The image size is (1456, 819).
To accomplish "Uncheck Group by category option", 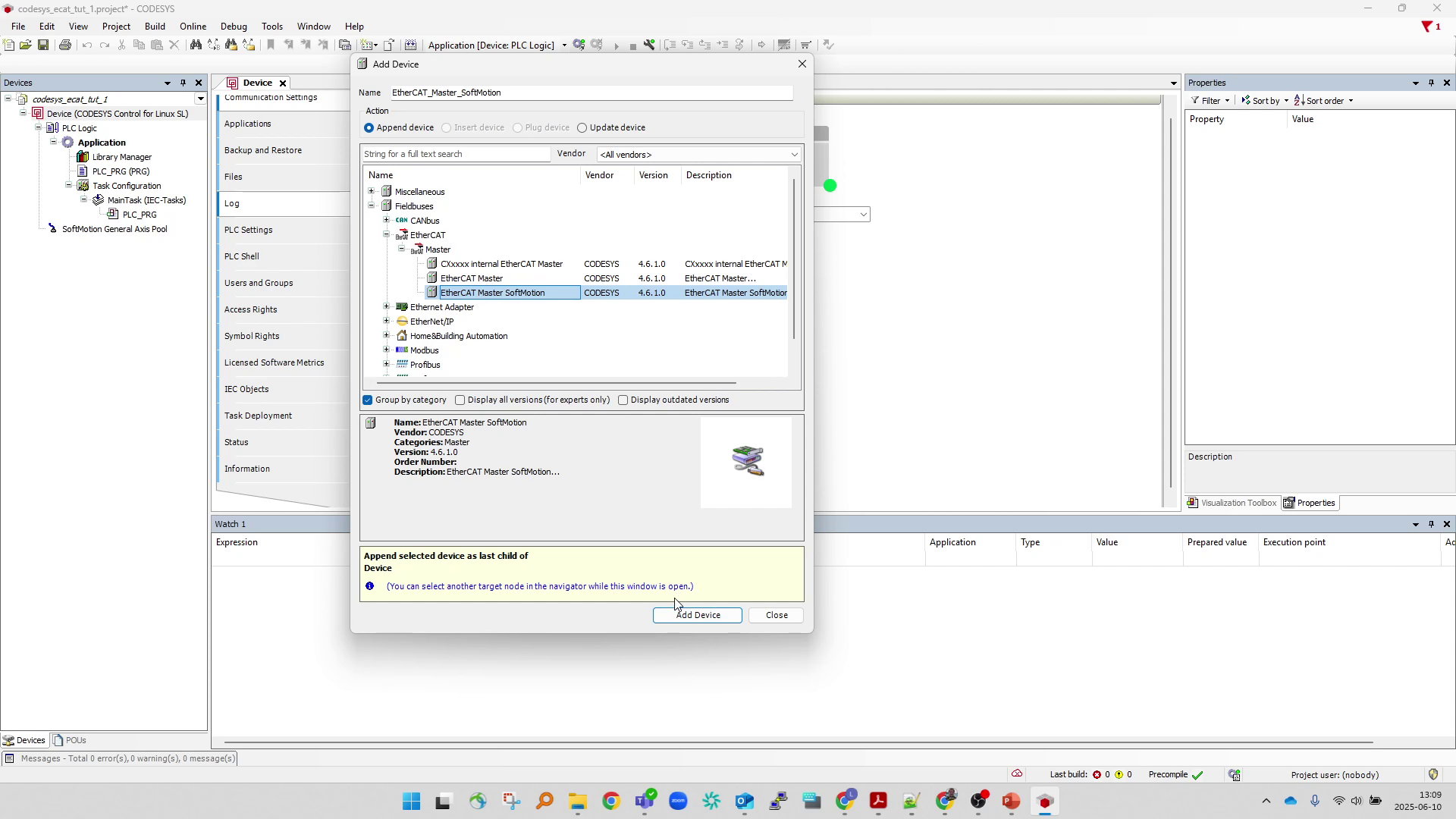I will coord(368,400).
